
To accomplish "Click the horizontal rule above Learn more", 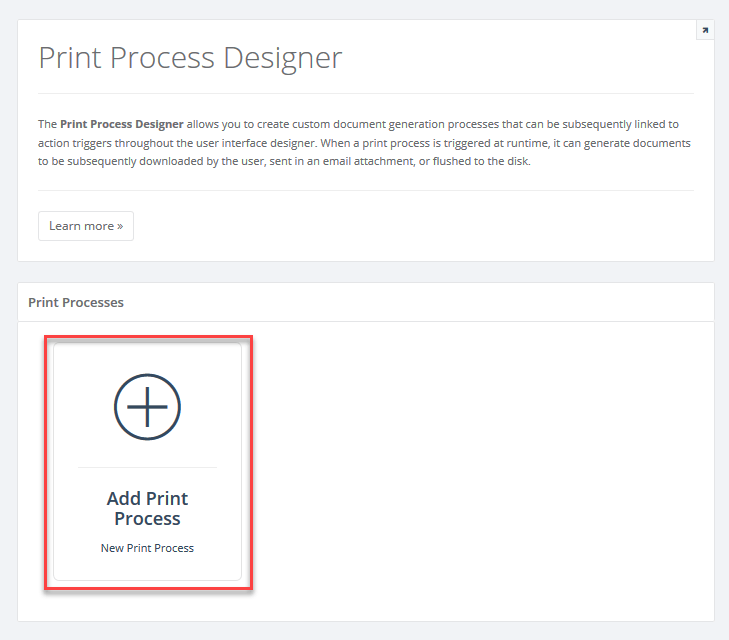I will click(x=365, y=190).
